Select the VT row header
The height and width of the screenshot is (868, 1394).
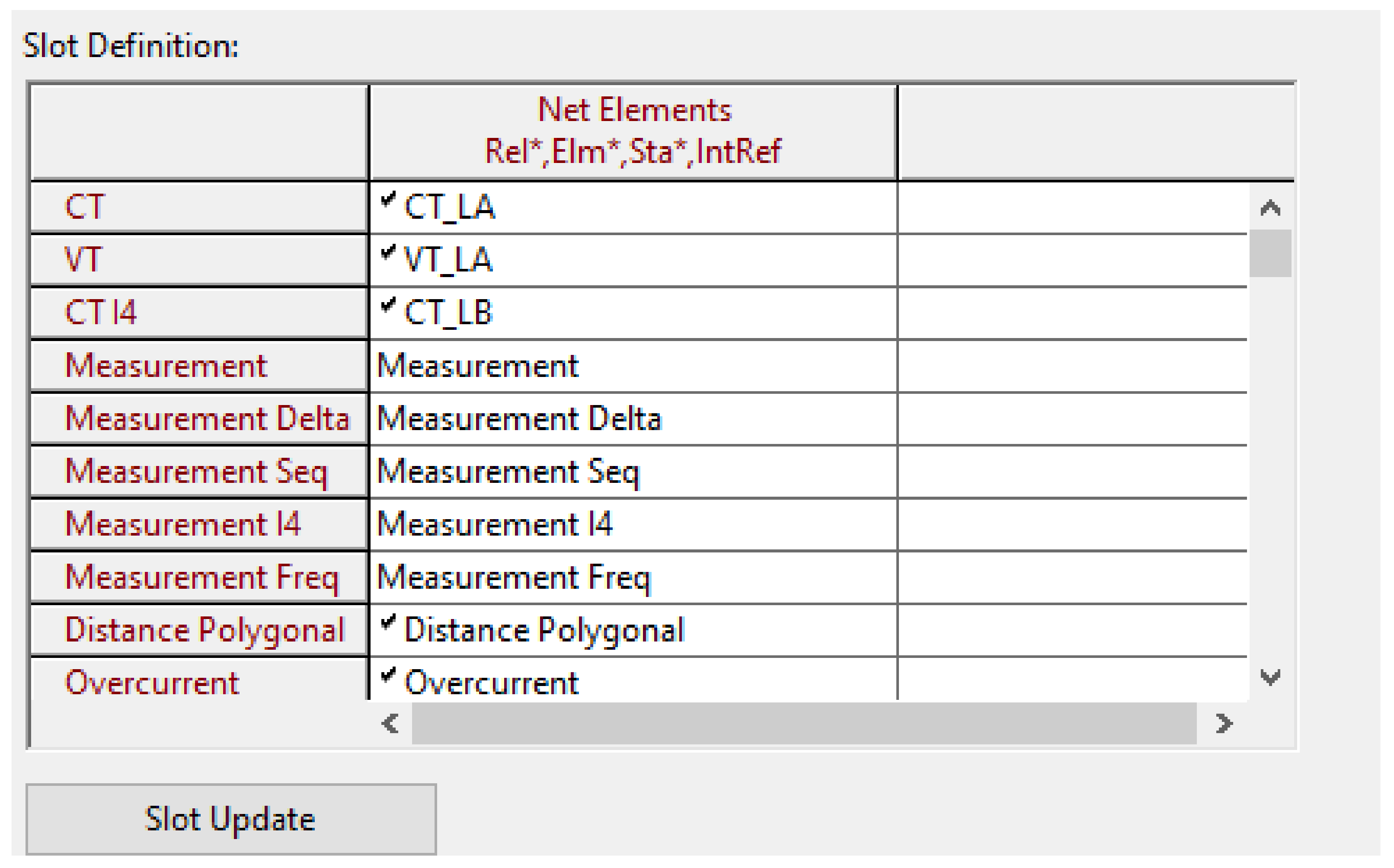pos(198,259)
